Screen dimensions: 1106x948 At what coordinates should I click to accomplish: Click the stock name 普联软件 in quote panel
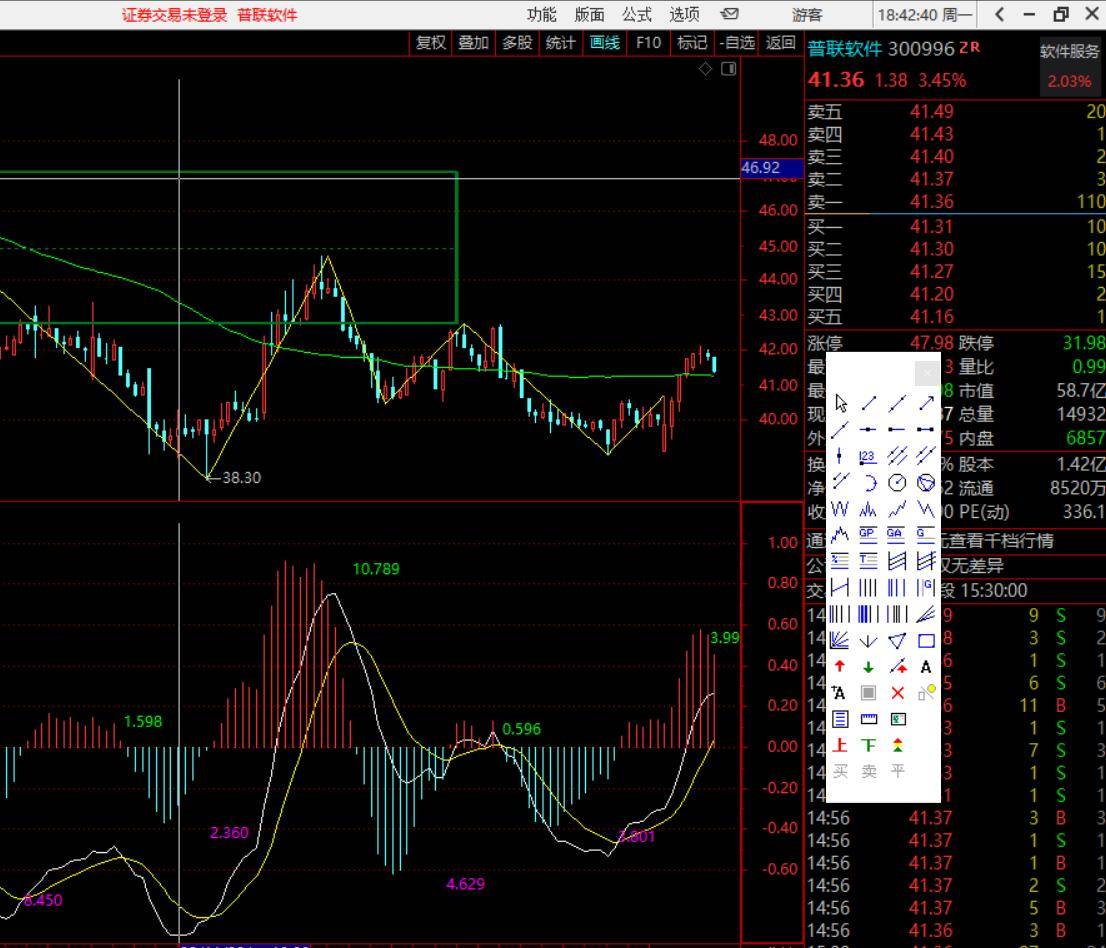click(x=844, y=49)
